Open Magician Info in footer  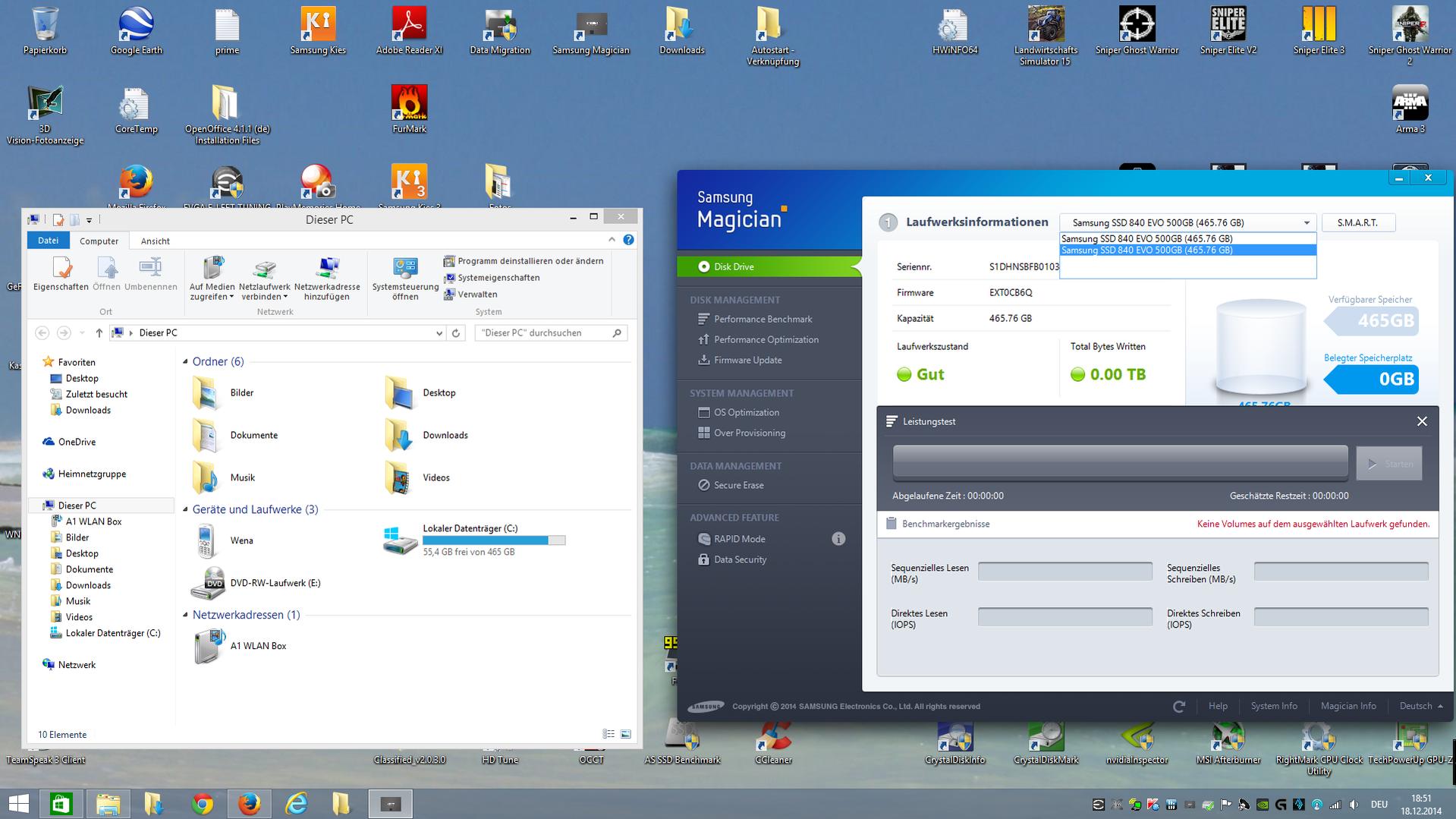pyautogui.click(x=1348, y=706)
